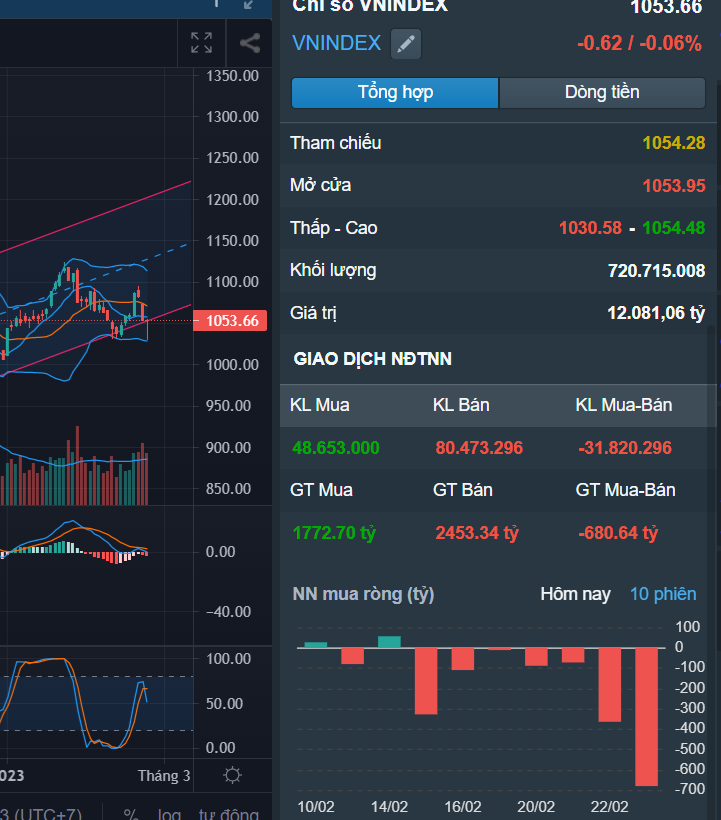Open chart settings gear icon
The width and height of the screenshot is (721, 820).
click(232, 775)
